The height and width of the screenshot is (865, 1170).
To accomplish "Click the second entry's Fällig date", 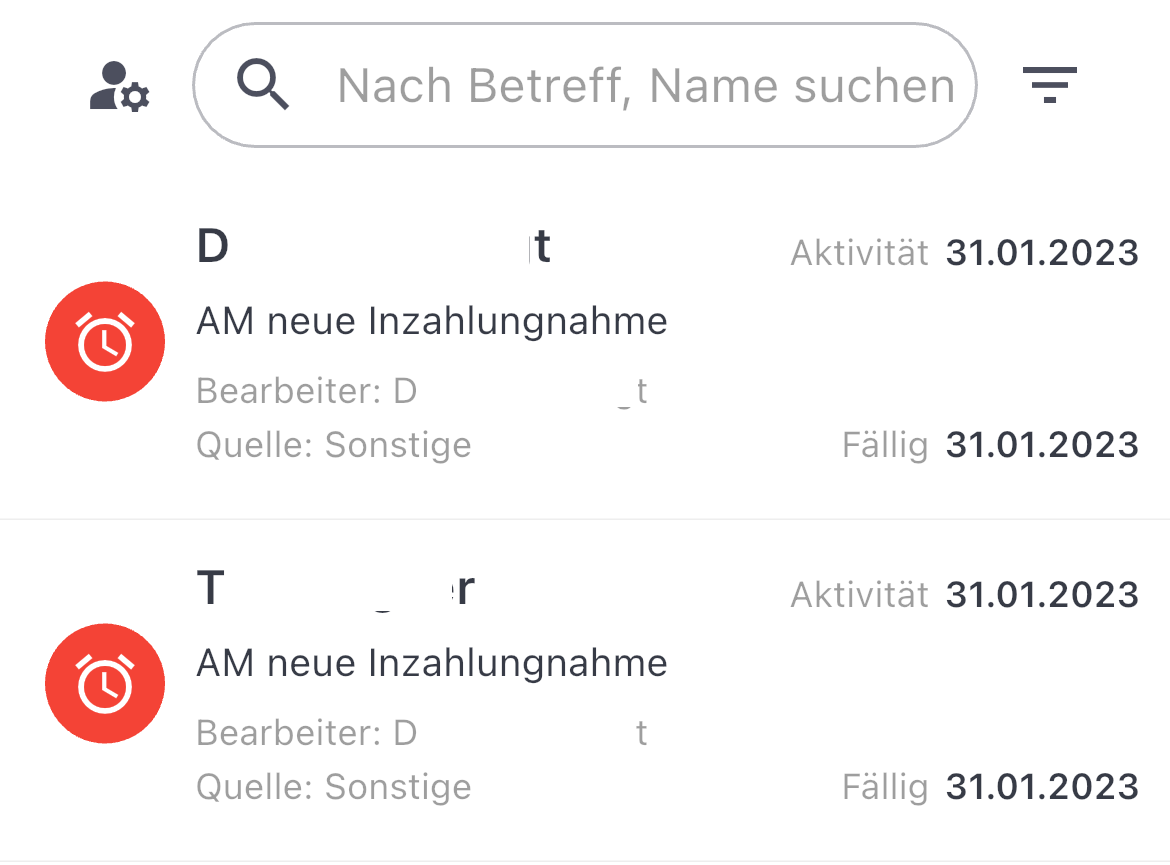I will 1042,787.
